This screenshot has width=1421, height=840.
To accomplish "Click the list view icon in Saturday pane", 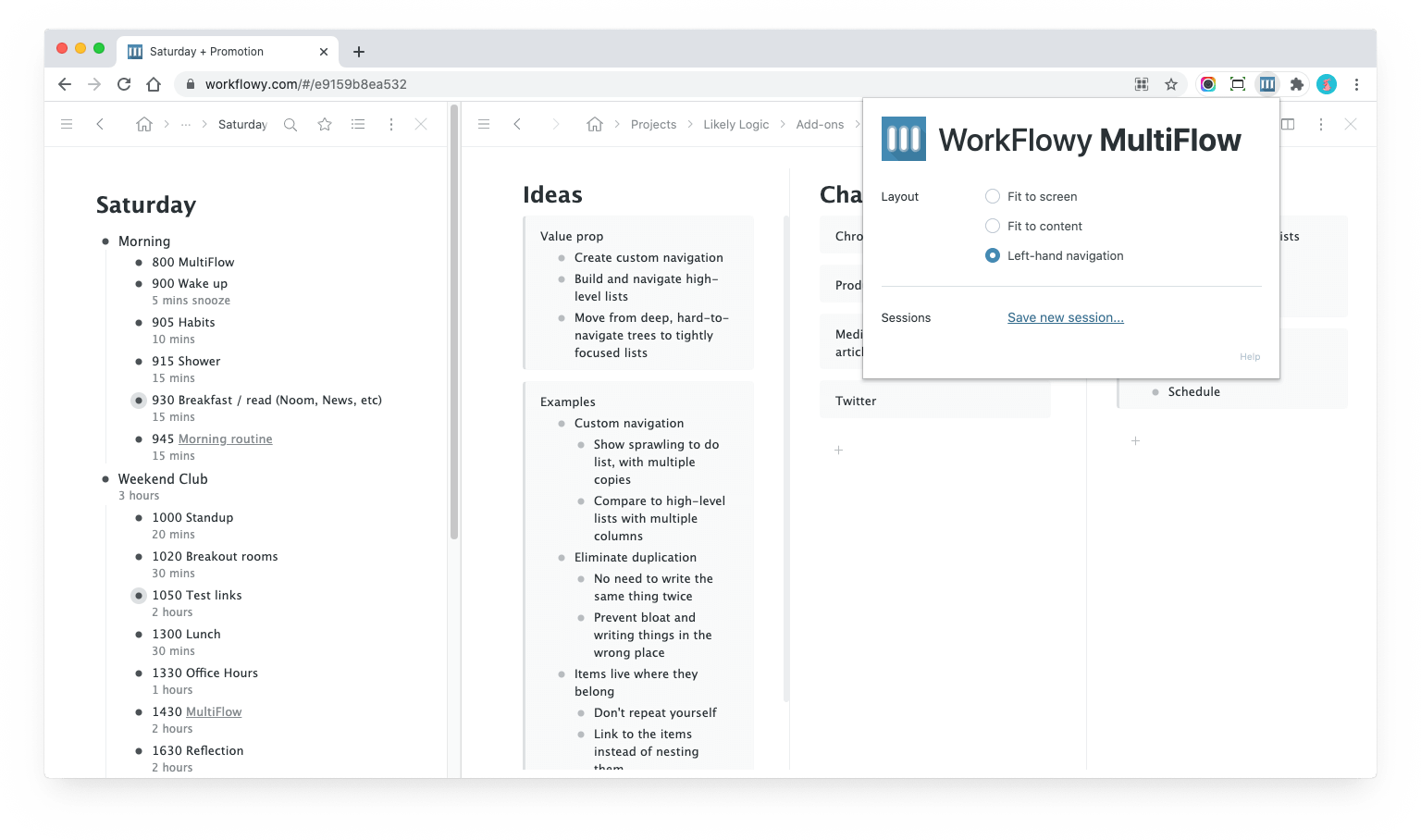I will (x=358, y=125).
